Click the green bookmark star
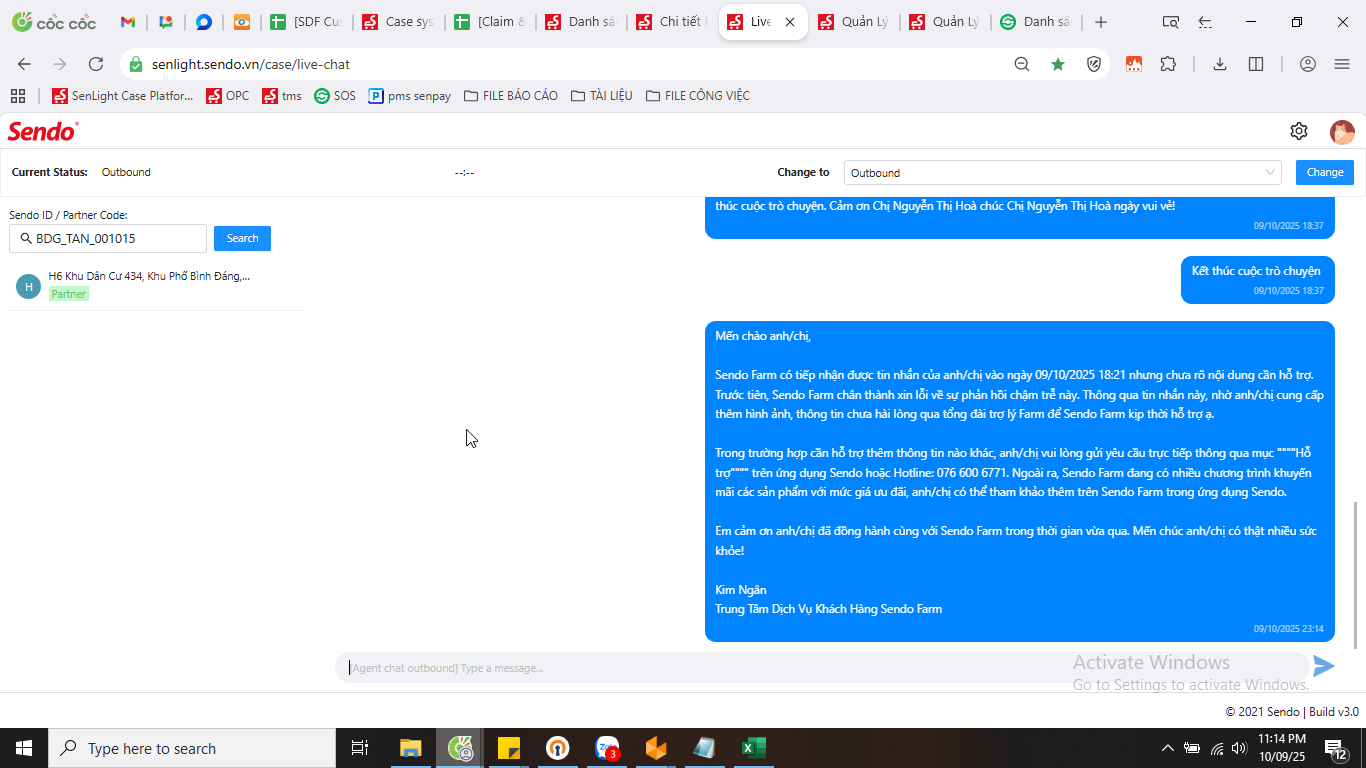1366x768 pixels. (1058, 64)
